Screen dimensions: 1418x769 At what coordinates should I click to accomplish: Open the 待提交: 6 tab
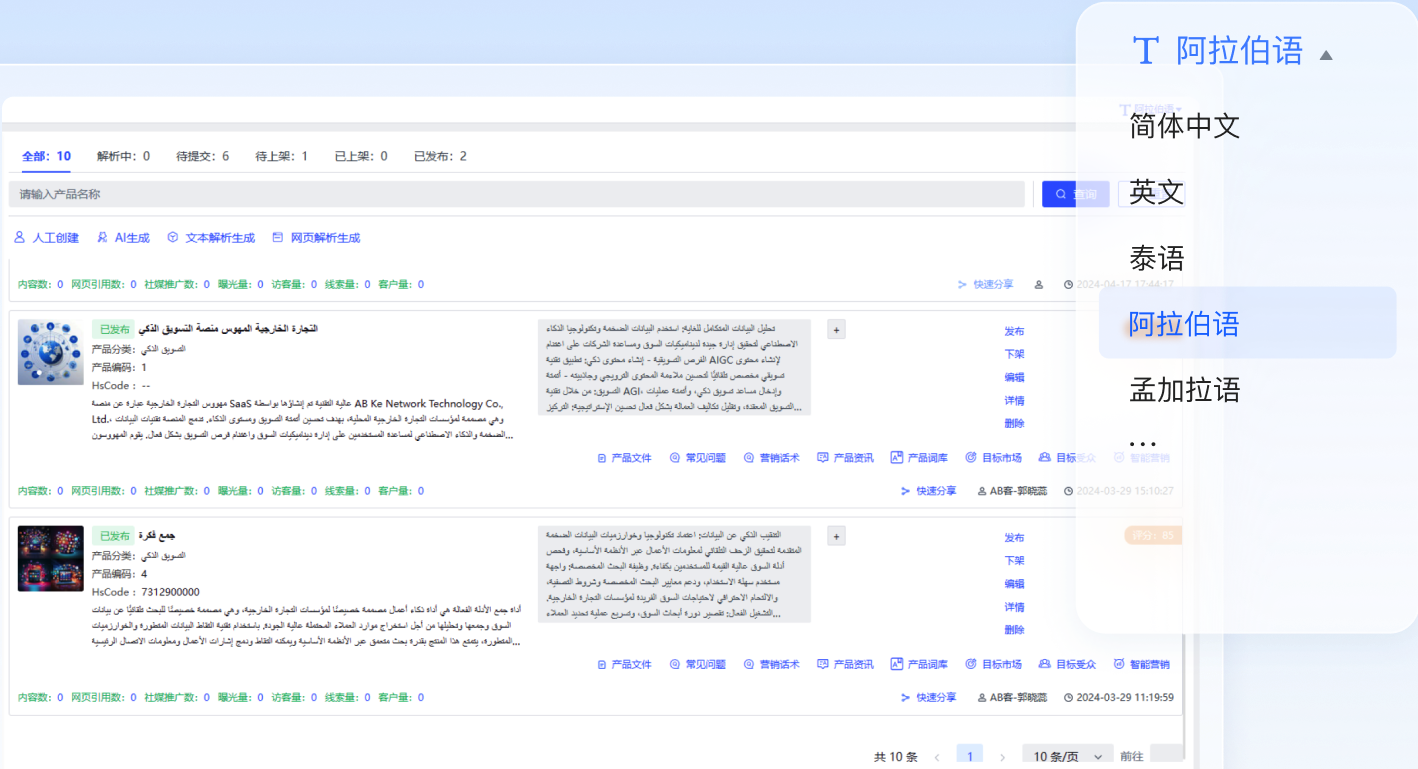[202, 156]
